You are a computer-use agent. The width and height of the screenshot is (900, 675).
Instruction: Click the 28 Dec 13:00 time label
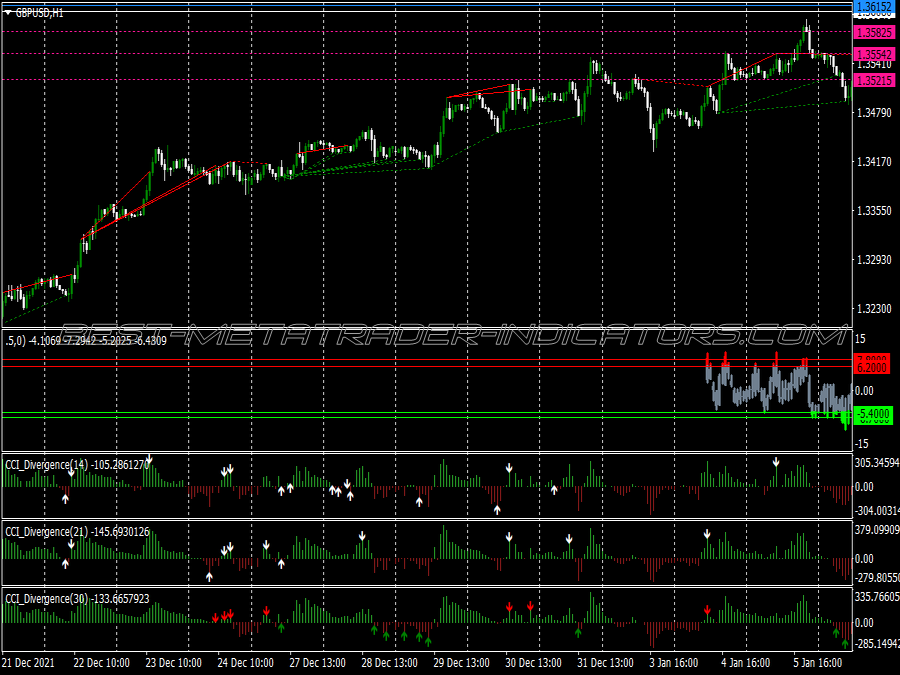point(389,663)
